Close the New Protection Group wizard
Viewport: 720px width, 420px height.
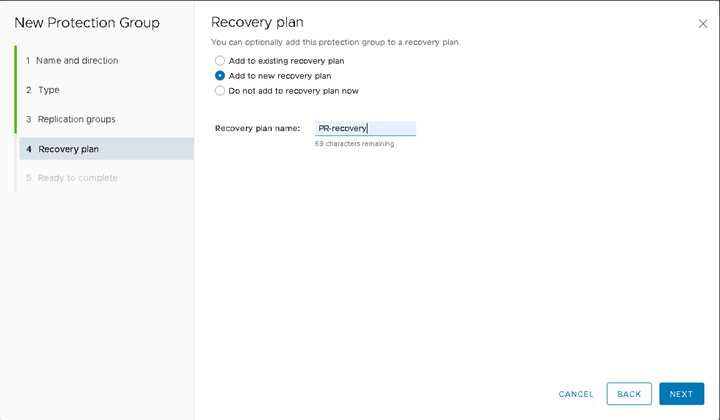tap(703, 24)
